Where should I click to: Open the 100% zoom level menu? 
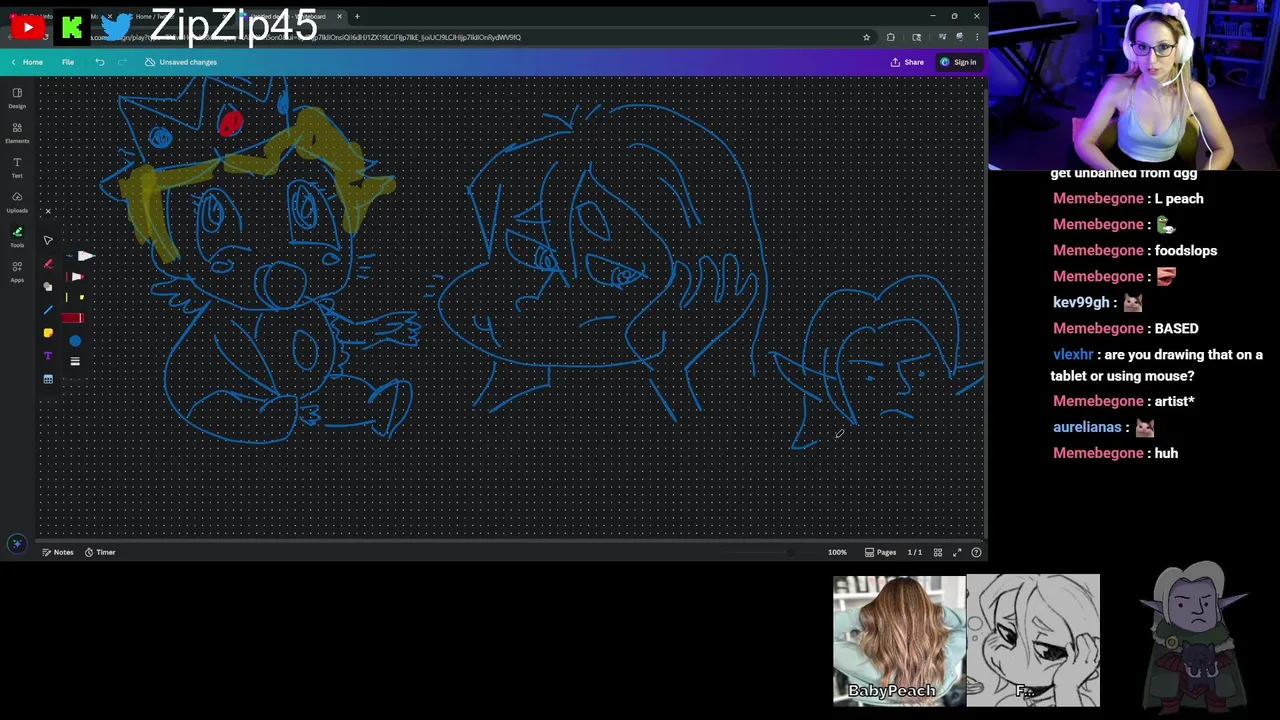coord(837,552)
